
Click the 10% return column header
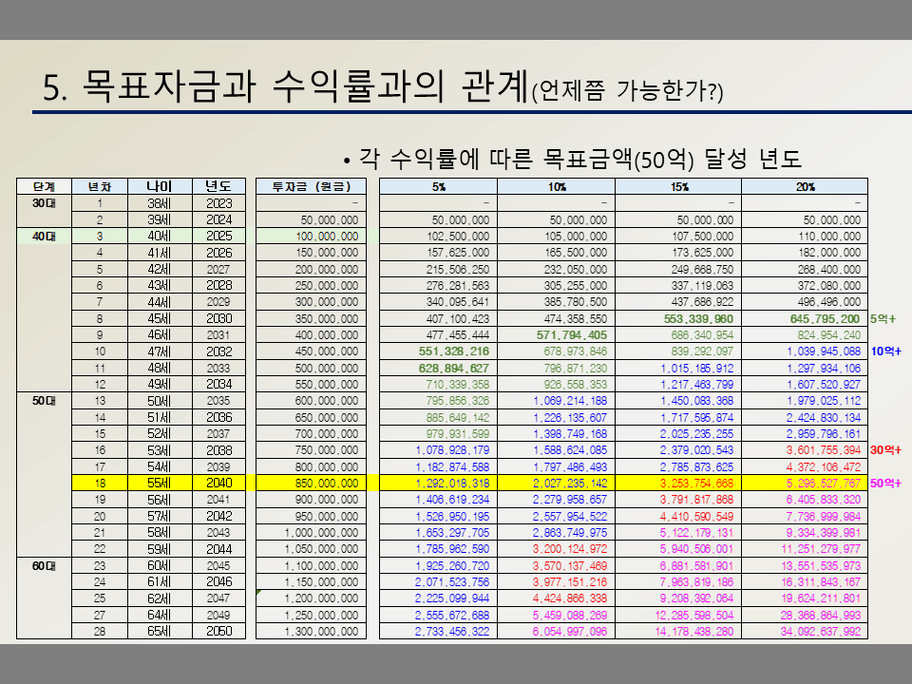(x=556, y=187)
